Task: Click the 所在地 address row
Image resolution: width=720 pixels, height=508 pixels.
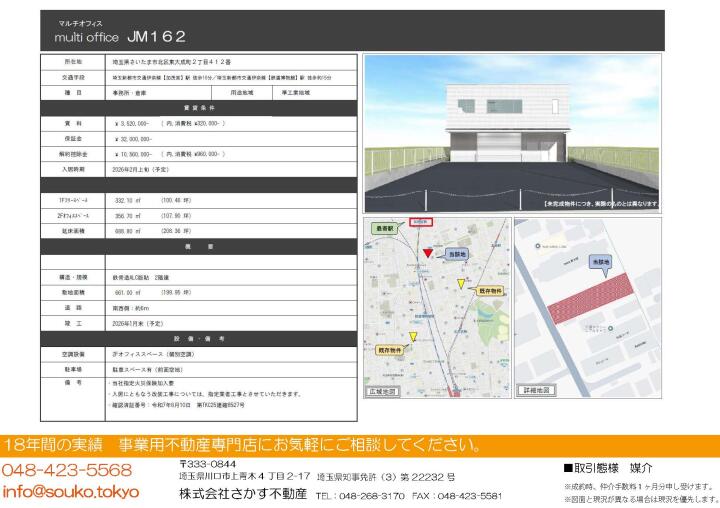Action: 199,62
